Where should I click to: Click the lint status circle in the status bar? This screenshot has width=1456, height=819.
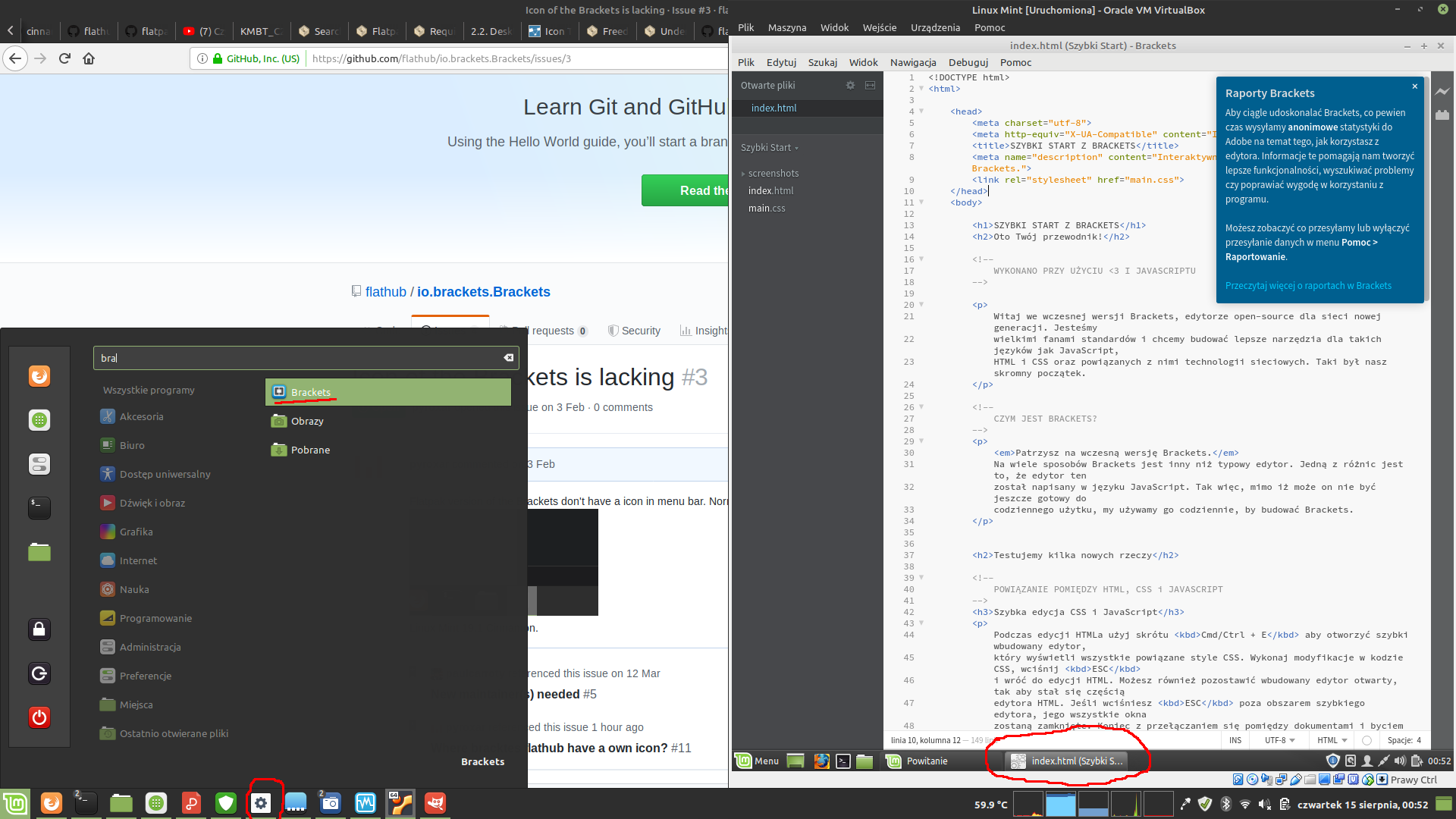pyautogui.click(x=1367, y=740)
